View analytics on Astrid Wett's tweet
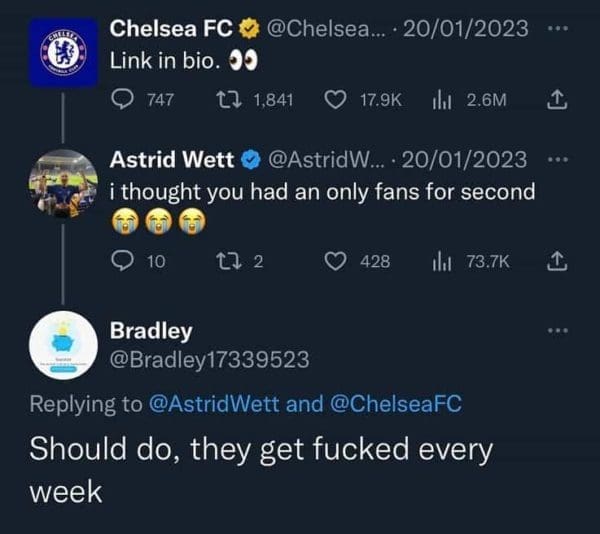The width and height of the screenshot is (600, 534). click(x=438, y=261)
